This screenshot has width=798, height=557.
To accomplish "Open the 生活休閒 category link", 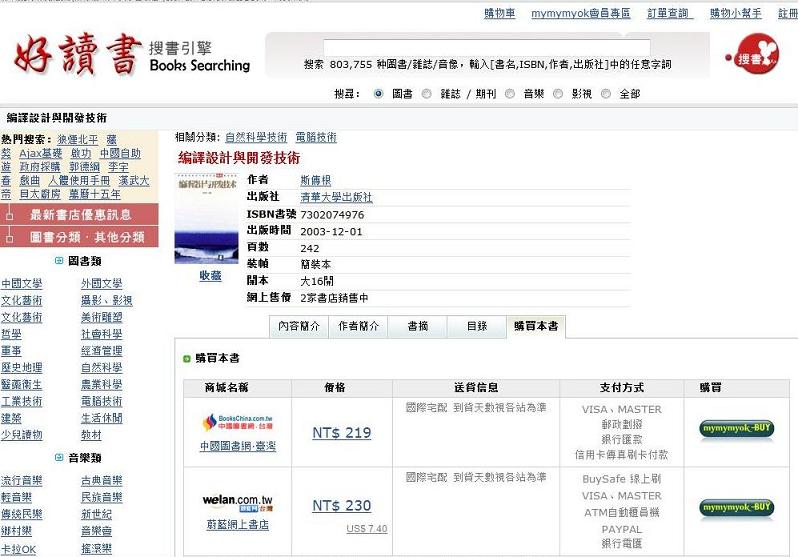I will click(101, 418).
